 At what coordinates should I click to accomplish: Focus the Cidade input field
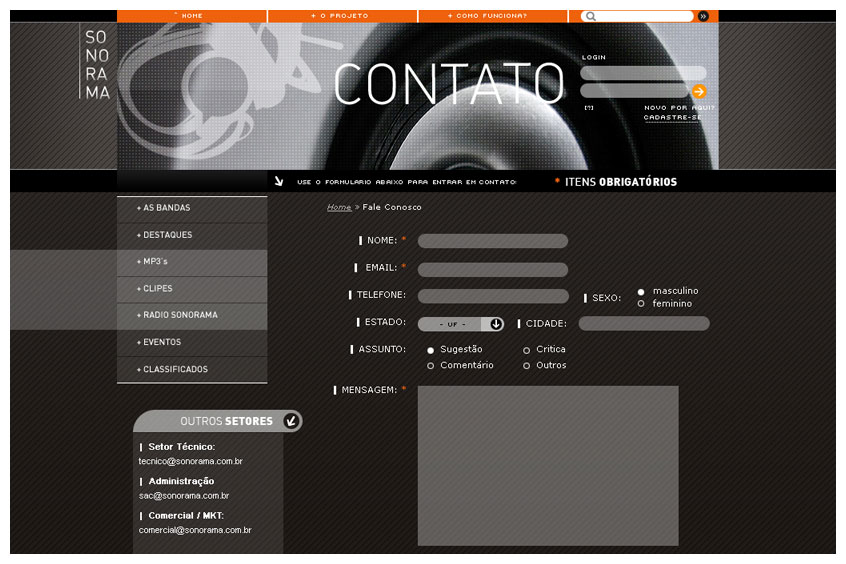[x=644, y=324]
